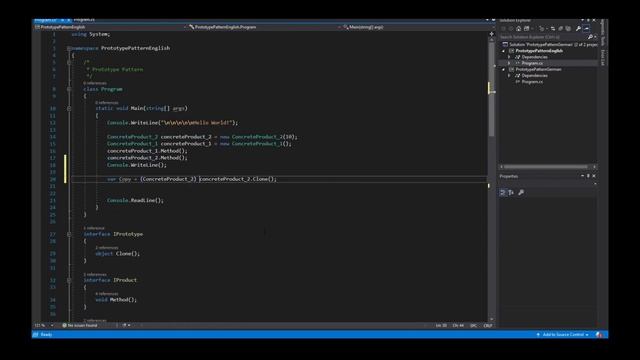
Task: Click the IPrototype interface name
Action: pyautogui.click(x=128, y=234)
